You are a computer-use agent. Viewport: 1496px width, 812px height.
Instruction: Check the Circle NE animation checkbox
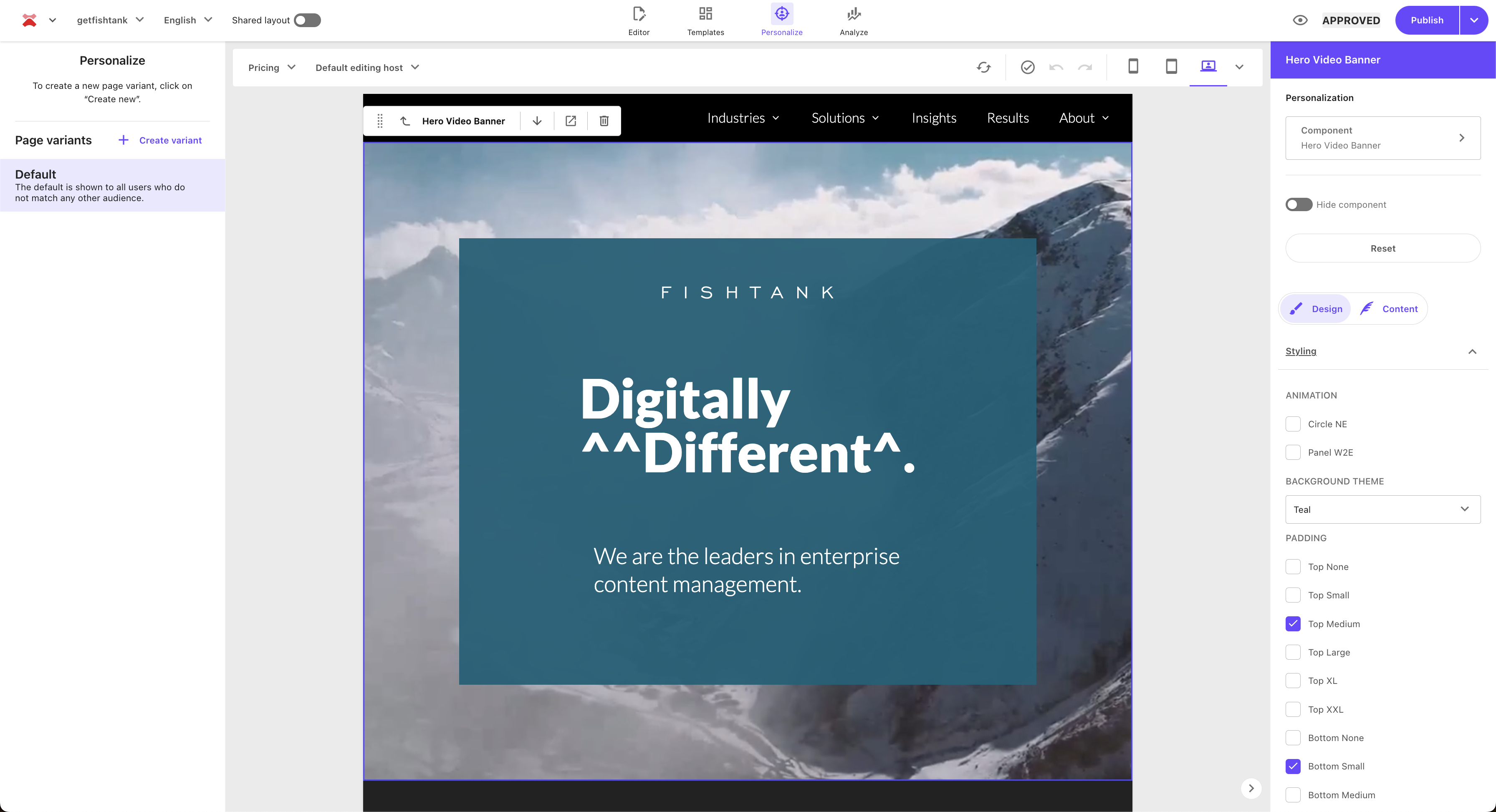click(1293, 424)
